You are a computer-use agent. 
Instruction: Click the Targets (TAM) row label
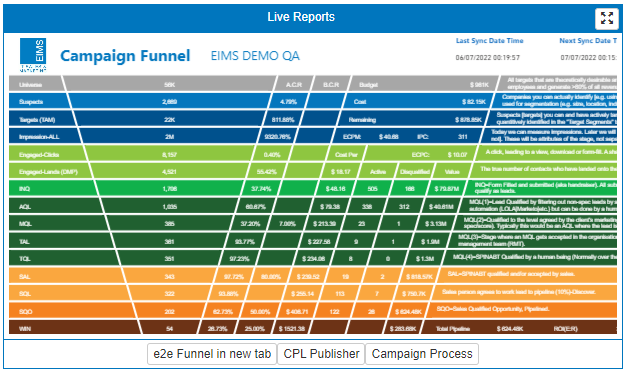(x=37, y=120)
